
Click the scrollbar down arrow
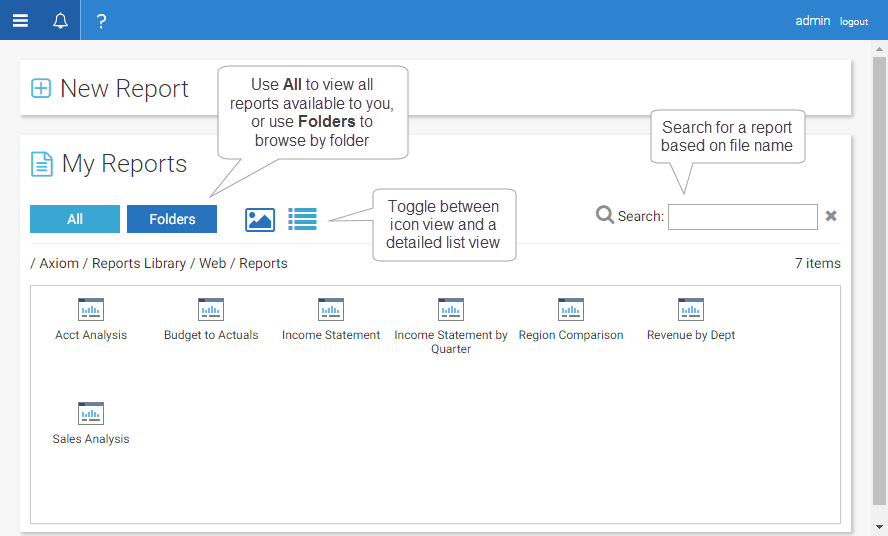pos(879,527)
